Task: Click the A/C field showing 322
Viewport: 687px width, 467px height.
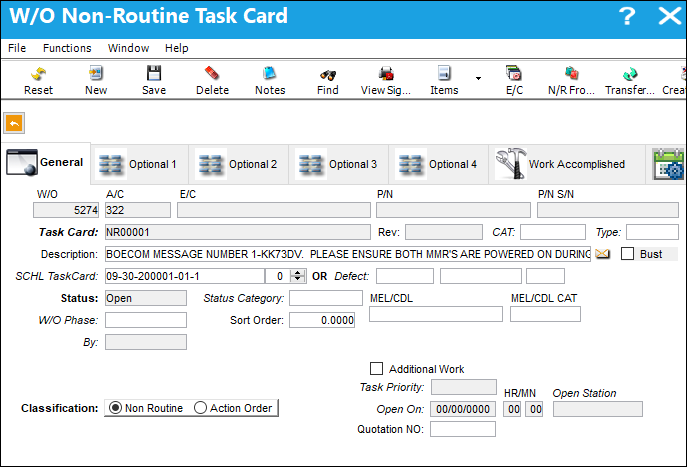Action: tap(138, 210)
